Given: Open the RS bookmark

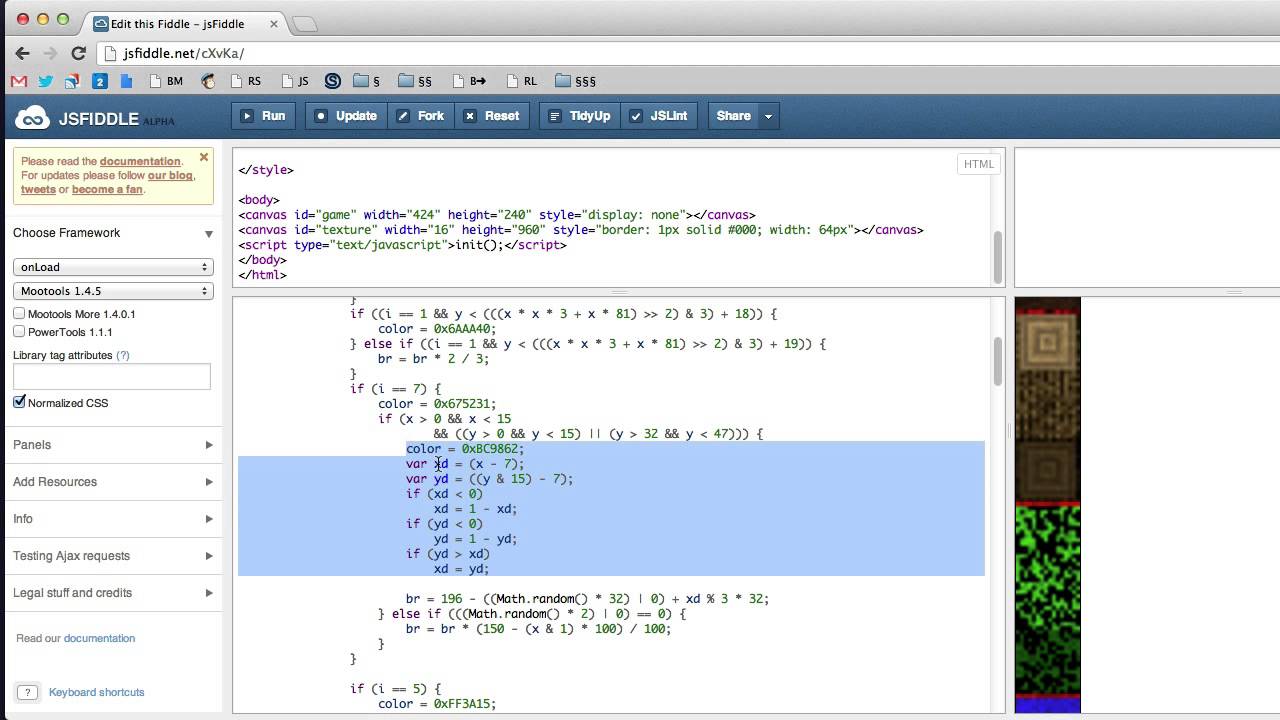Looking at the screenshot, I should [245, 81].
